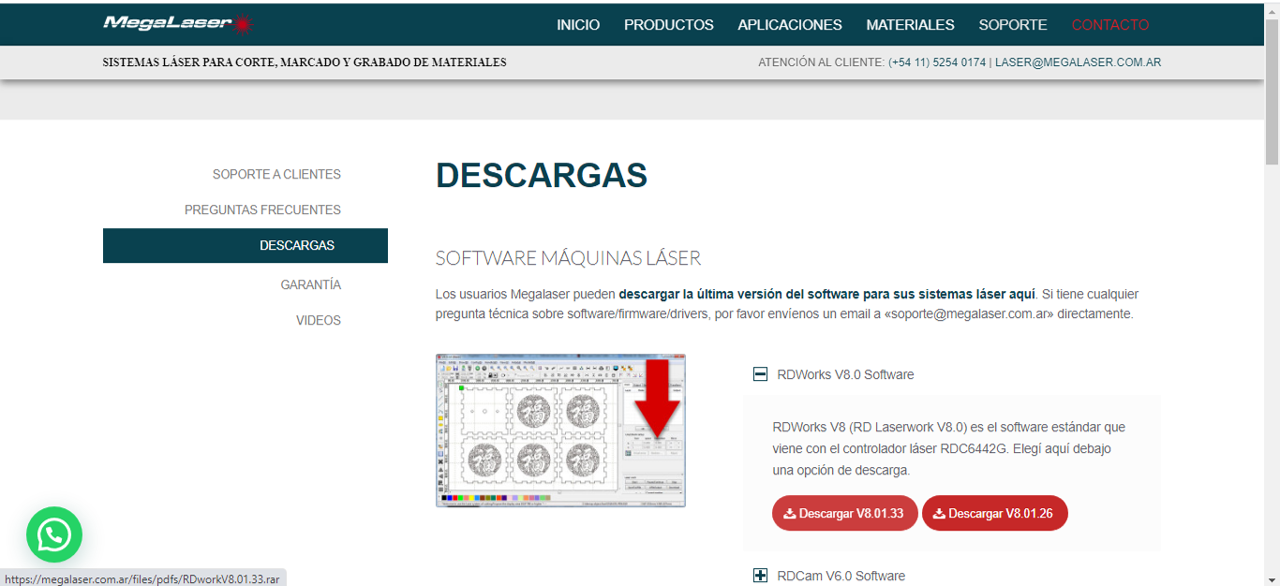Open the GARANTÍA sidebar link

311,285
